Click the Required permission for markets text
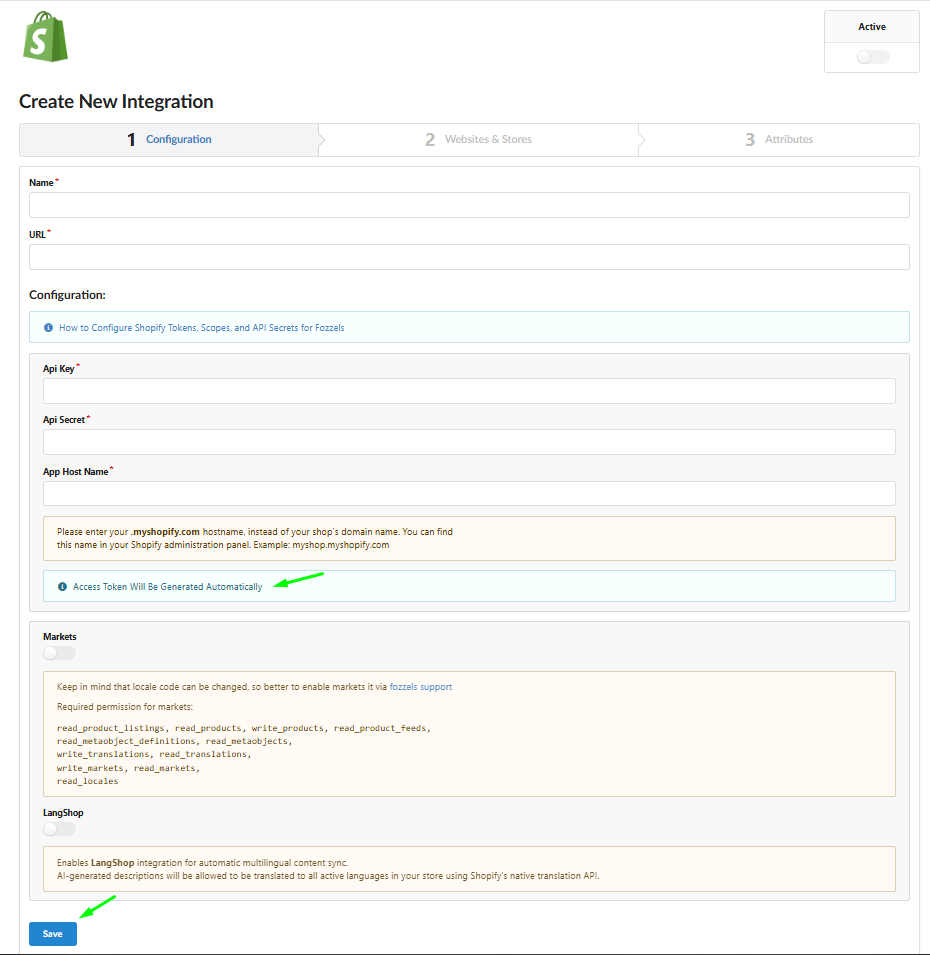Screen dimensions: 930x955 (x=125, y=707)
